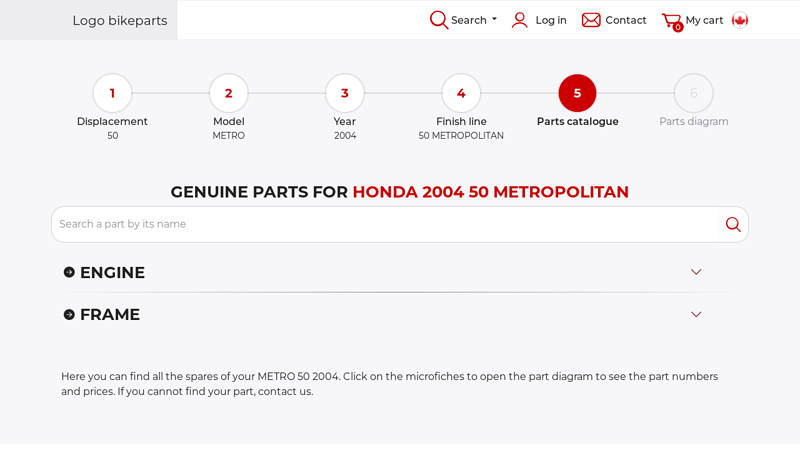Open the Search dropdown caret

[x=494, y=19]
